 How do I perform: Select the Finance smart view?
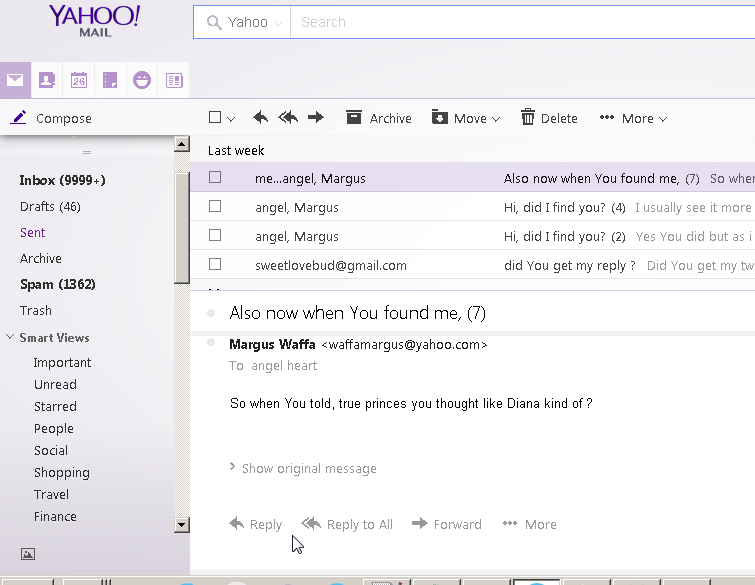point(55,517)
